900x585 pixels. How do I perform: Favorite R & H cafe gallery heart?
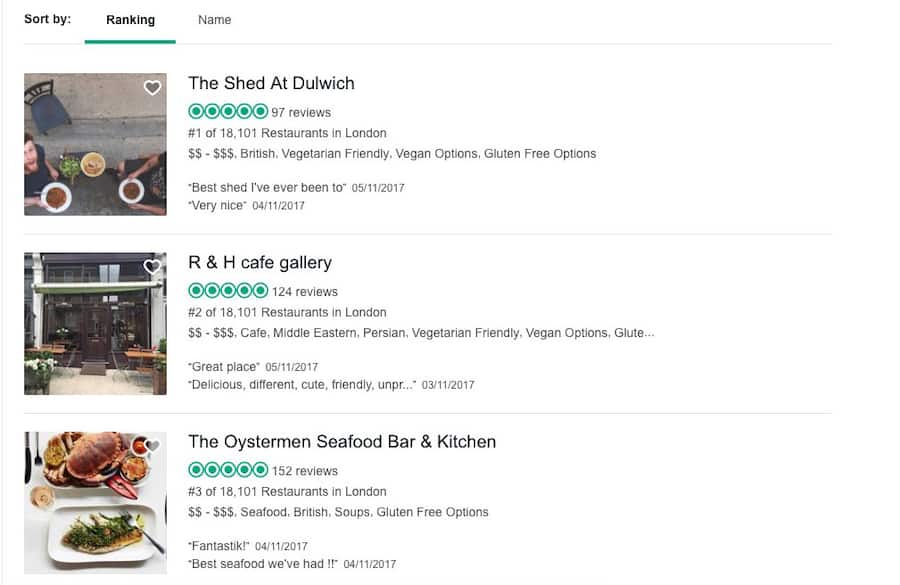pos(152,267)
